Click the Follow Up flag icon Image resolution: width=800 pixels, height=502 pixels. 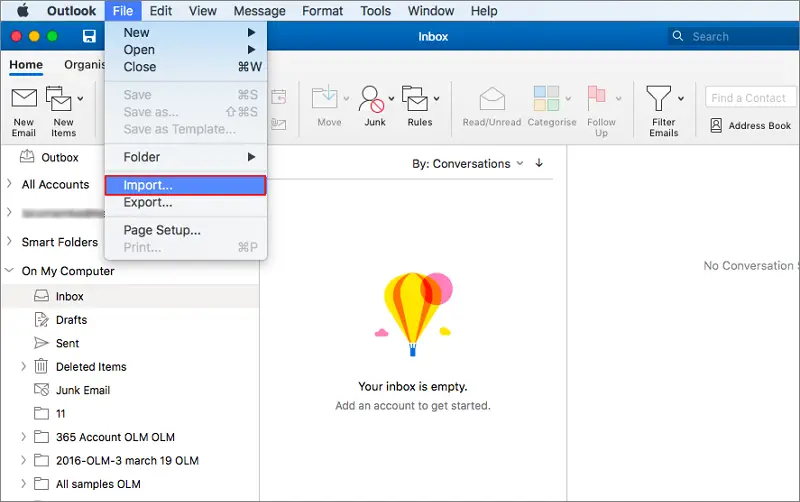tap(596, 97)
